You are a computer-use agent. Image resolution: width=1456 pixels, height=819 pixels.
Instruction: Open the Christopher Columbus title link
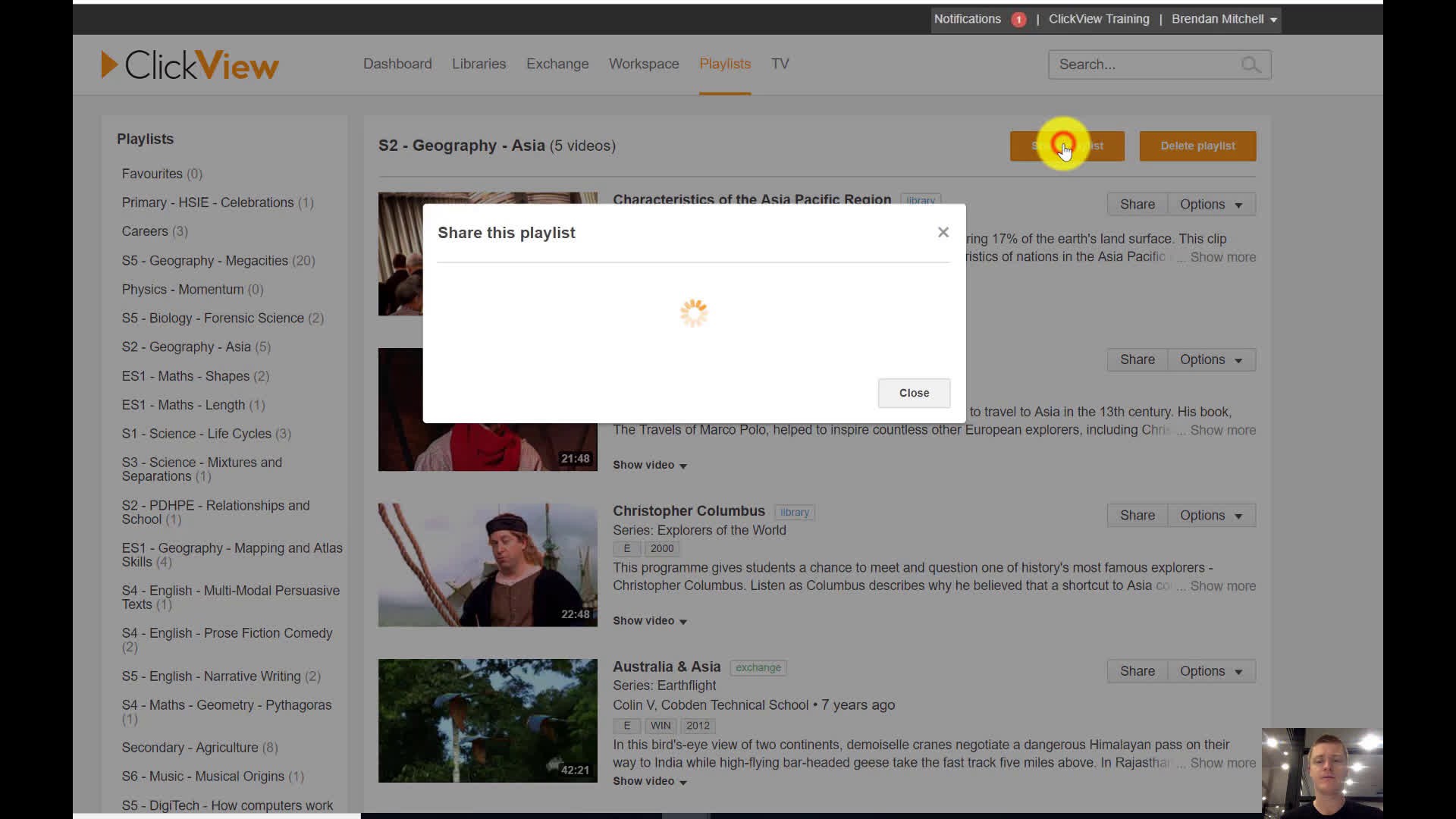689,511
